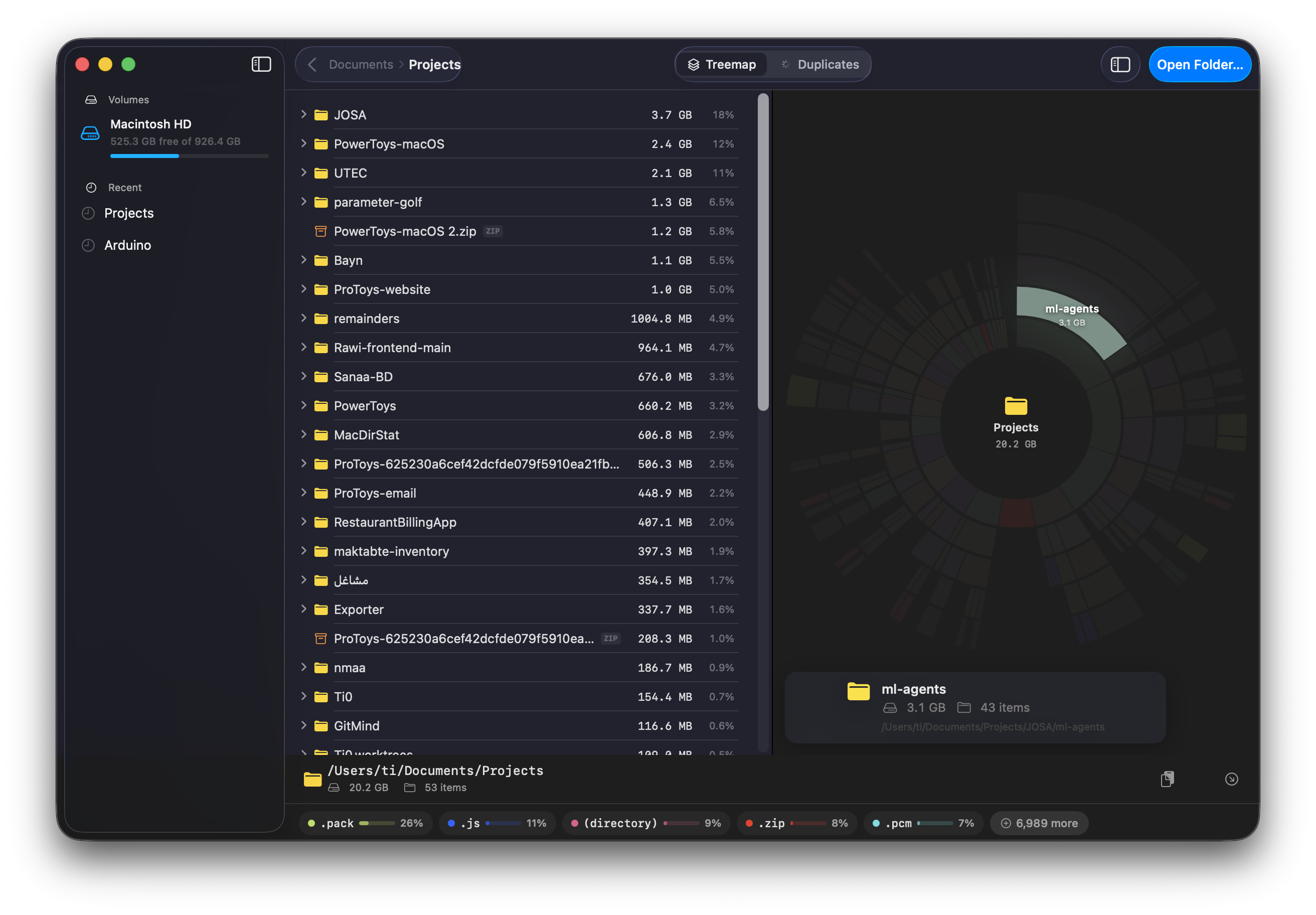
Task: Click the .js 11% file type chip
Action: (497, 823)
